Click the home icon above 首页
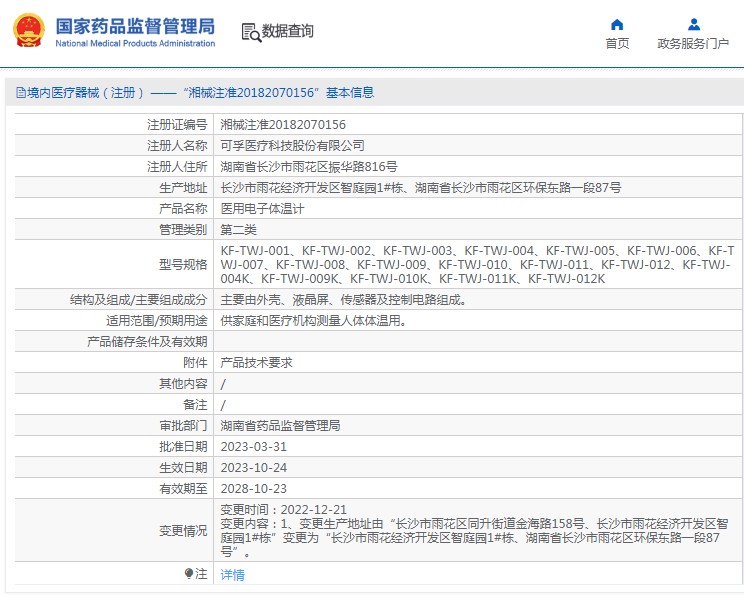This screenshot has width=744, height=595. tap(617, 24)
